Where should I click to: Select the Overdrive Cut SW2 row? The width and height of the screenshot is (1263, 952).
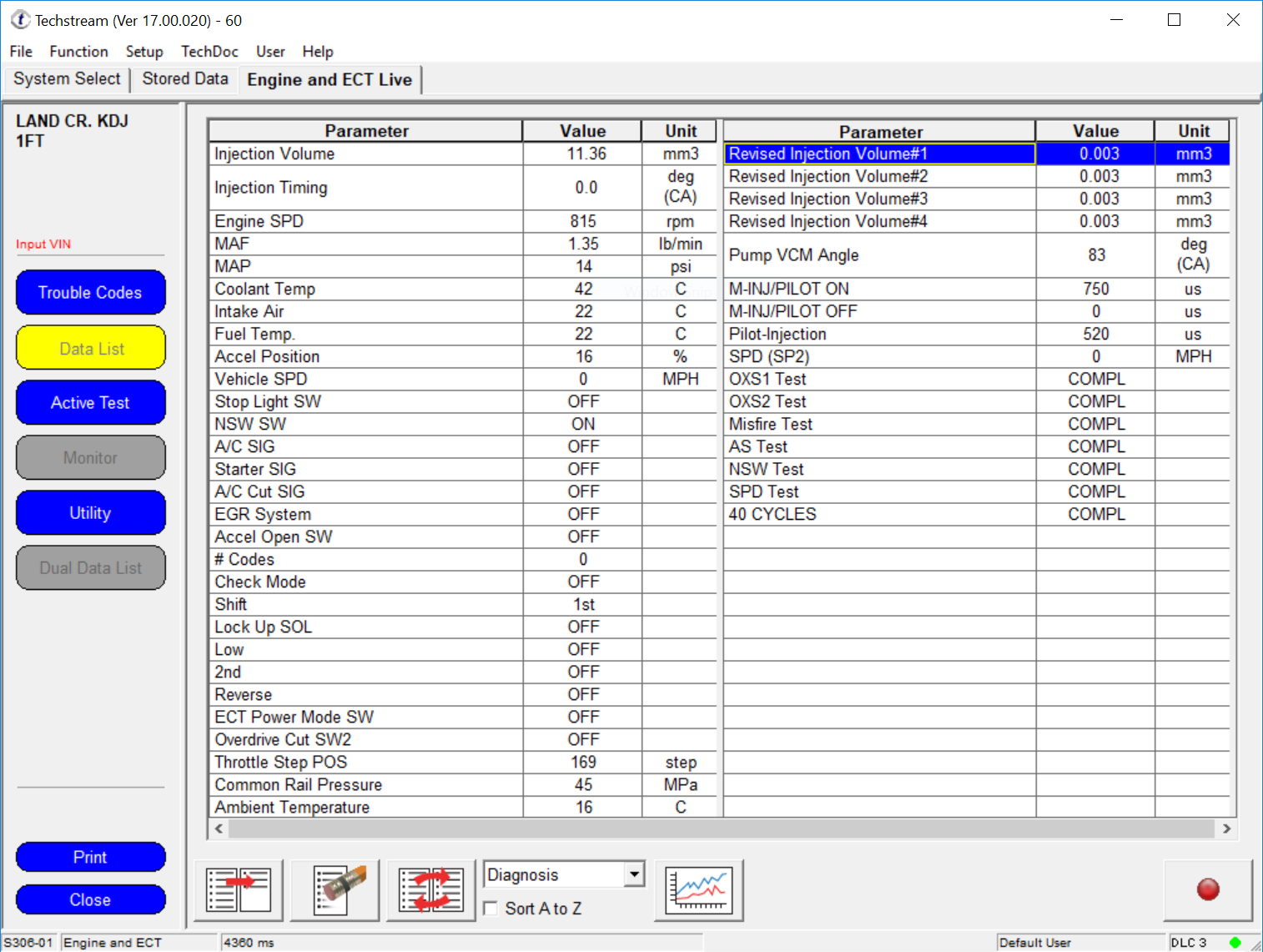[462, 739]
